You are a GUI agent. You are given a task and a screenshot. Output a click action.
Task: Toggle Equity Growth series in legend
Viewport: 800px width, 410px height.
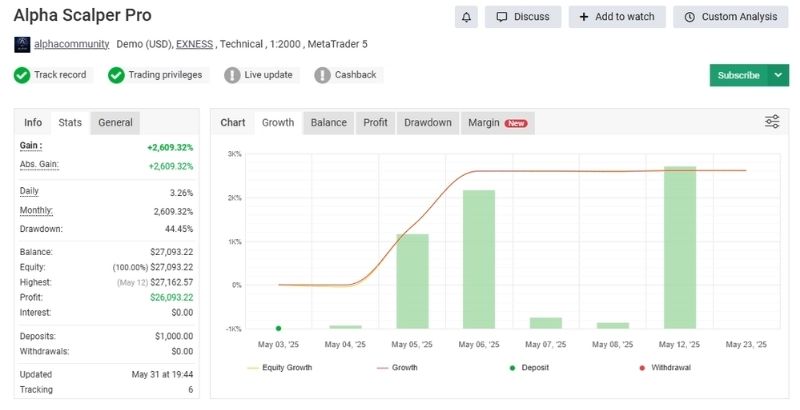click(279, 368)
